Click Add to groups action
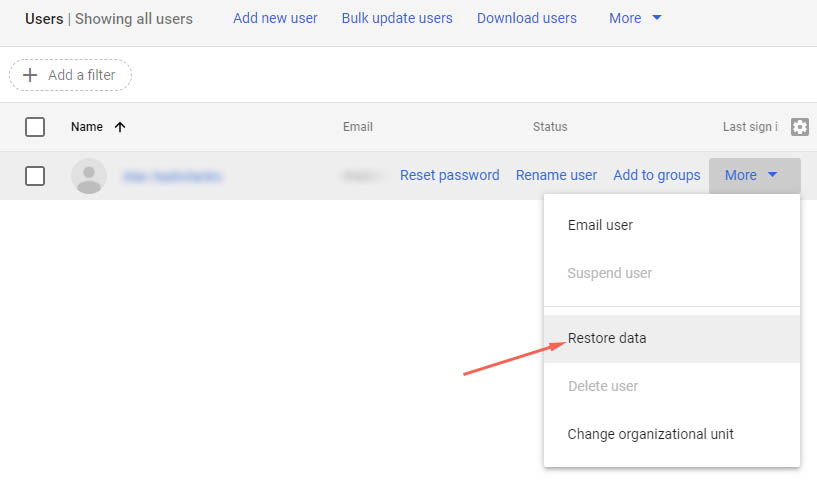 click(x=657, y=176)
